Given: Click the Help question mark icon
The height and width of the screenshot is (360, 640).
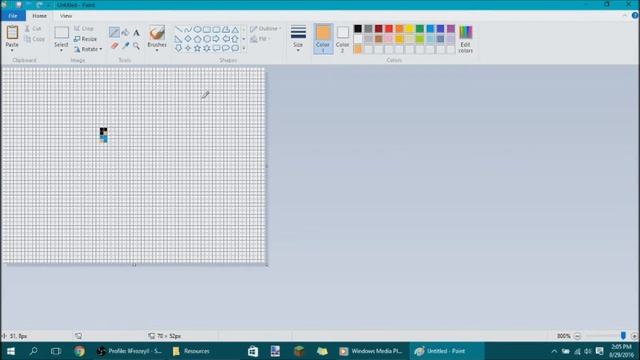Looking at the screenshot, I should [635, 16].
